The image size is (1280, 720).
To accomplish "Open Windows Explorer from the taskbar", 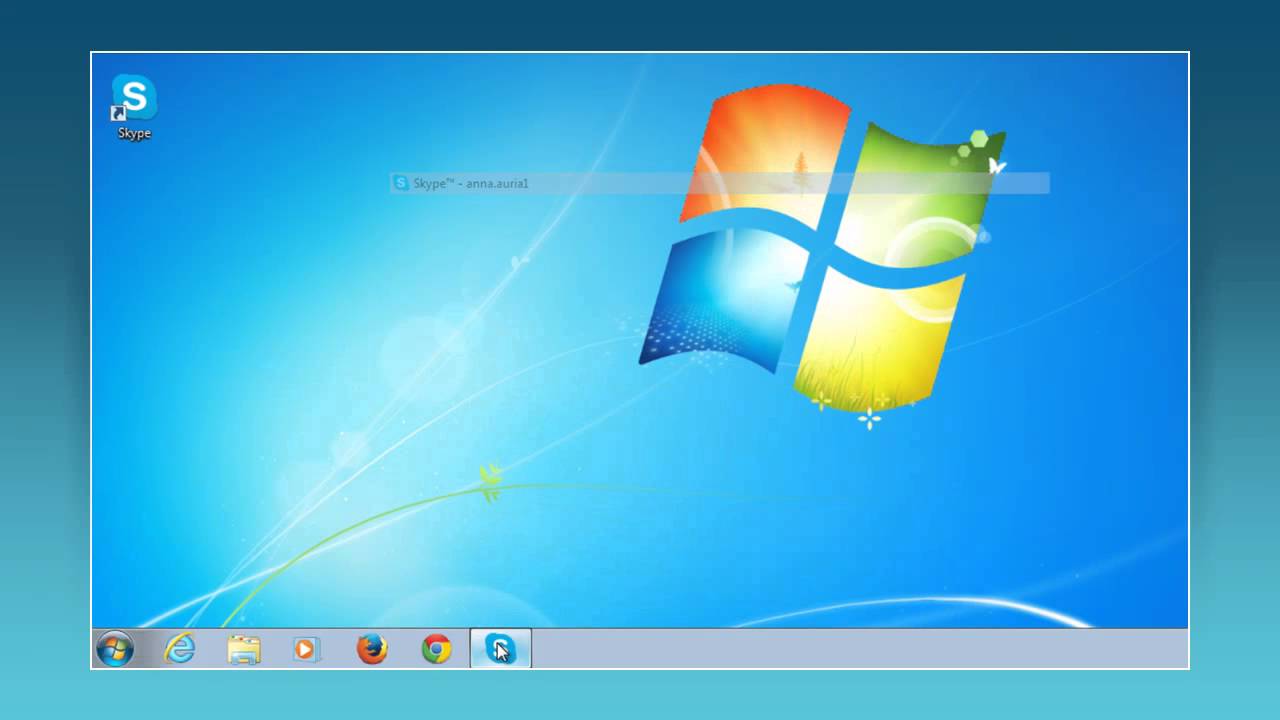I will [243, 650].
